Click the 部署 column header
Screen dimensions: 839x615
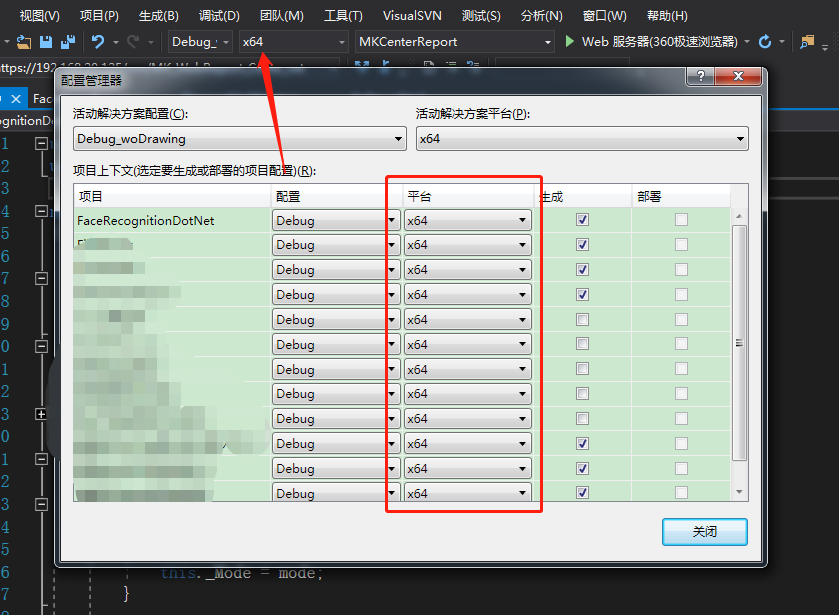[681, 196]
